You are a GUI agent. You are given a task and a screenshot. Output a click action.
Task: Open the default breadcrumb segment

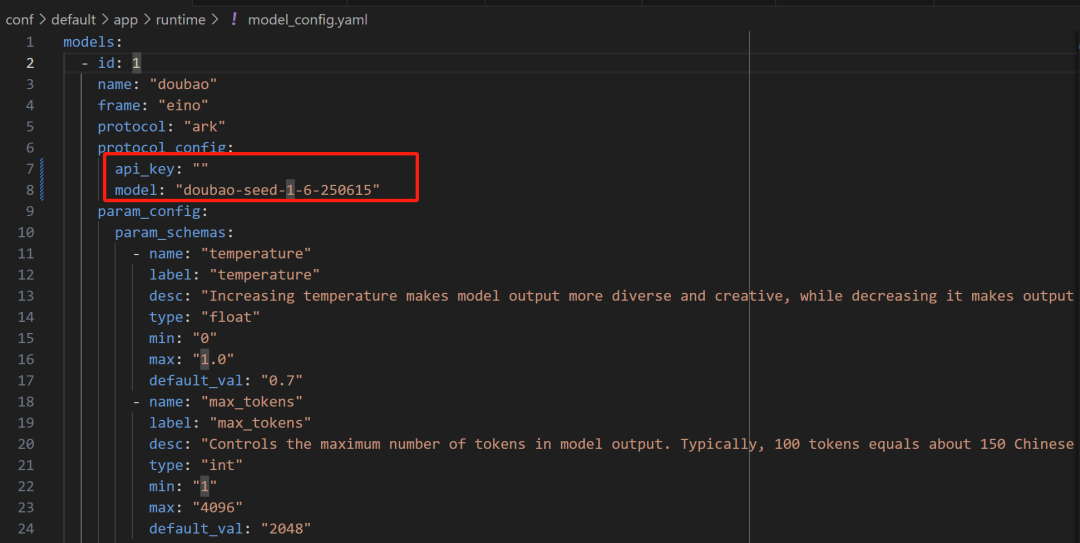coord(76,19)
